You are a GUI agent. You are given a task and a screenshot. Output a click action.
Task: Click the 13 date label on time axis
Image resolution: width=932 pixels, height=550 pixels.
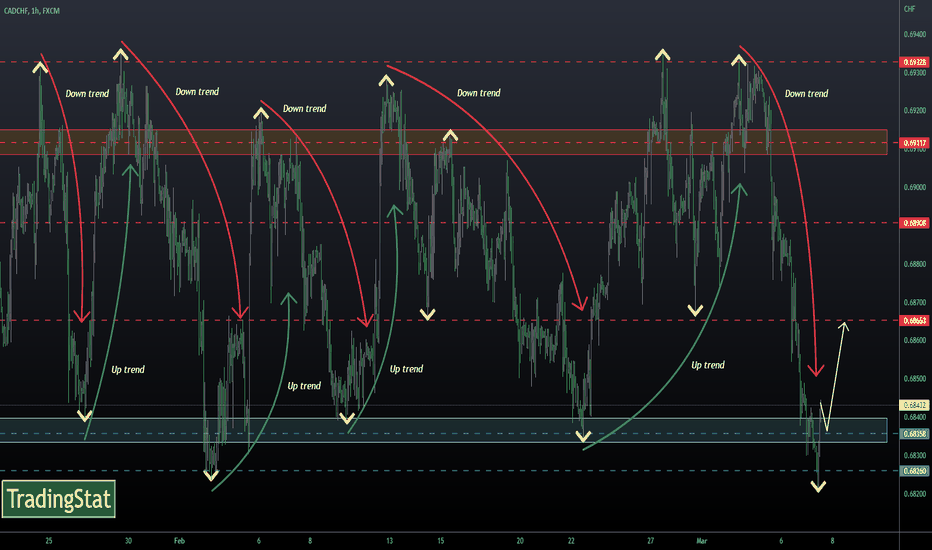pyautogui.click(x=389, y=541)
